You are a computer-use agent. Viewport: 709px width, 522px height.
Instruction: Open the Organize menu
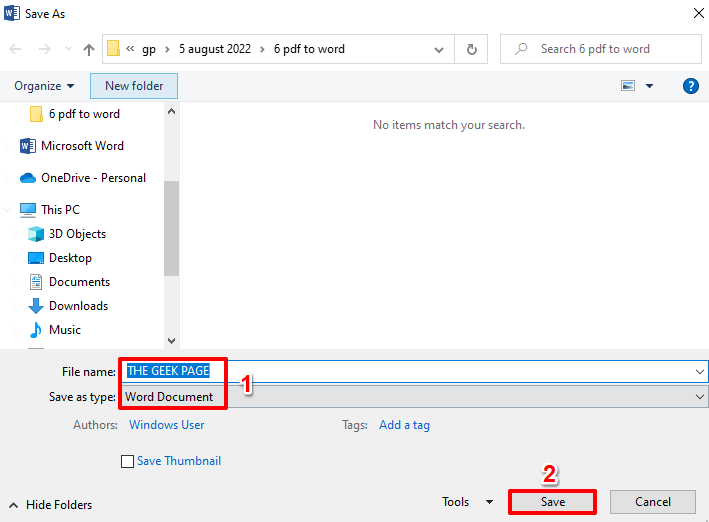pos(44,86)
